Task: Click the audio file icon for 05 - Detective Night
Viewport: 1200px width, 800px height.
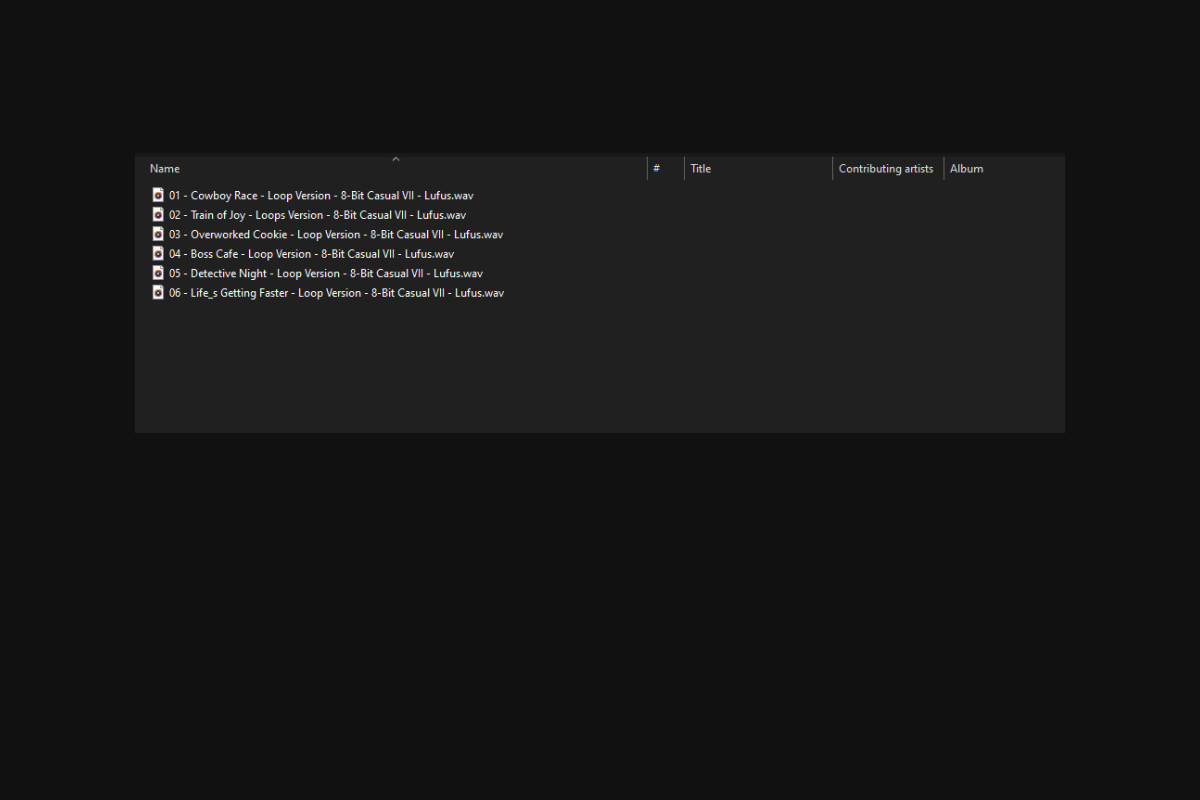Action: 158,273
